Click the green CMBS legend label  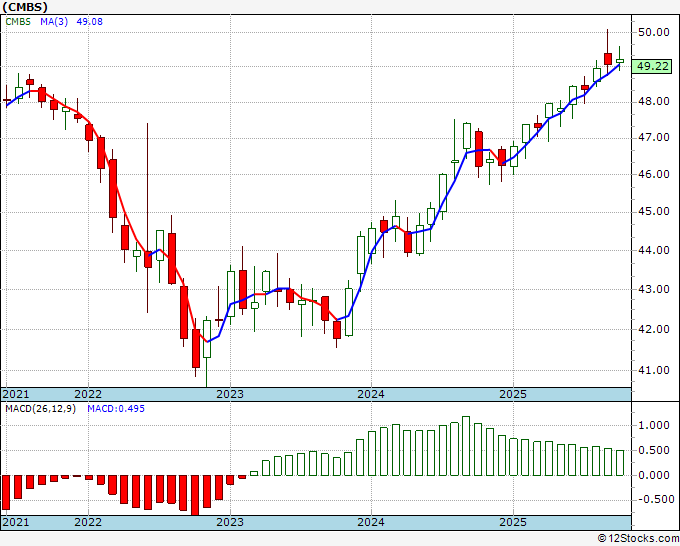pyautogui.click(x=18, y=21)
